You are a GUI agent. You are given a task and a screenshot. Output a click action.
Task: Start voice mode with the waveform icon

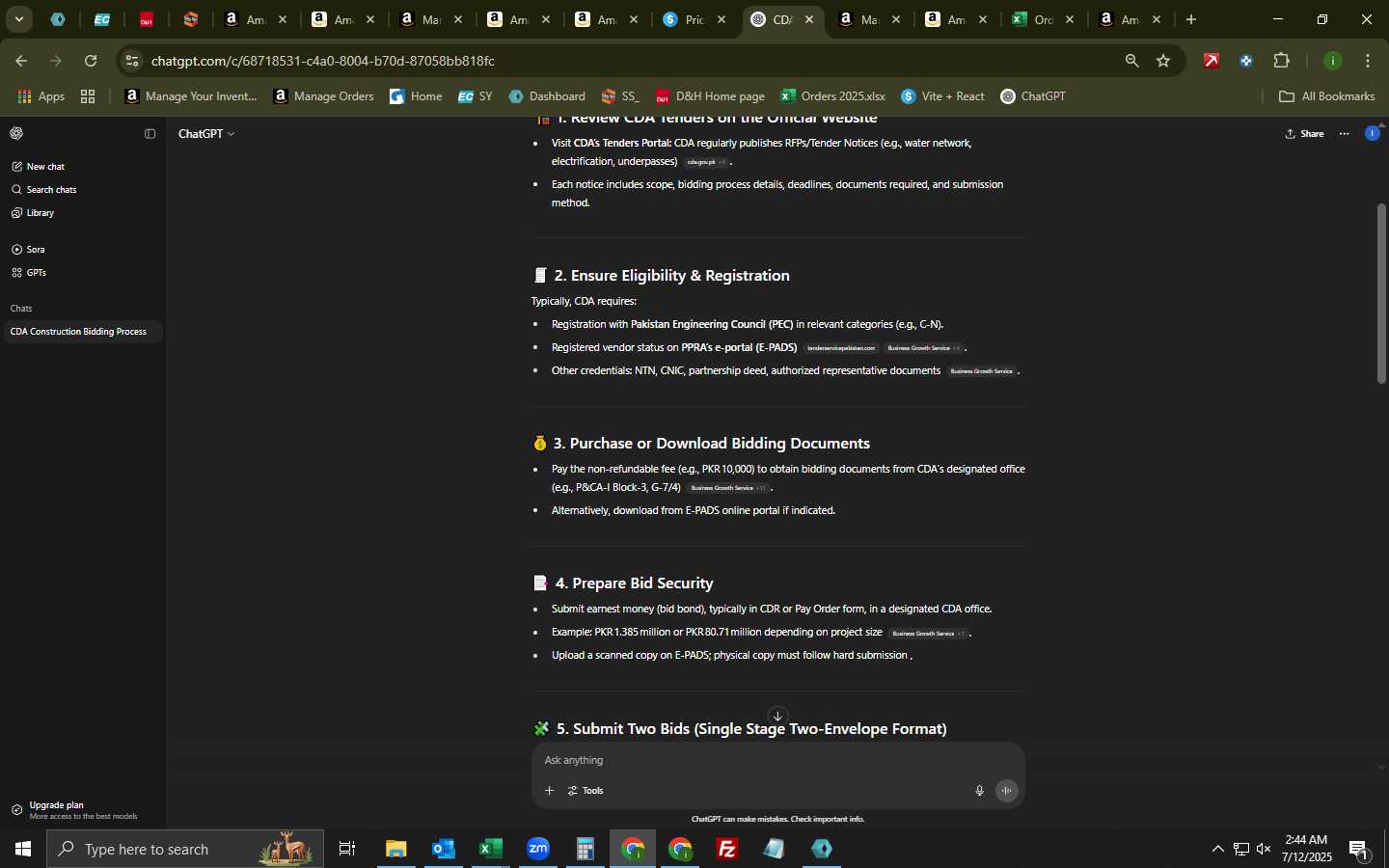pyautogui.click(x=1006, y=791)
